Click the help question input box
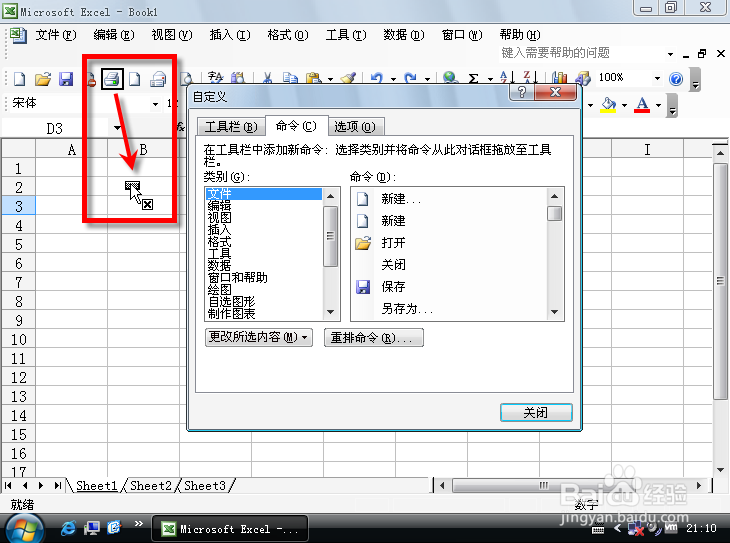This screenshot has width=730, height=543. pos(582,53)
